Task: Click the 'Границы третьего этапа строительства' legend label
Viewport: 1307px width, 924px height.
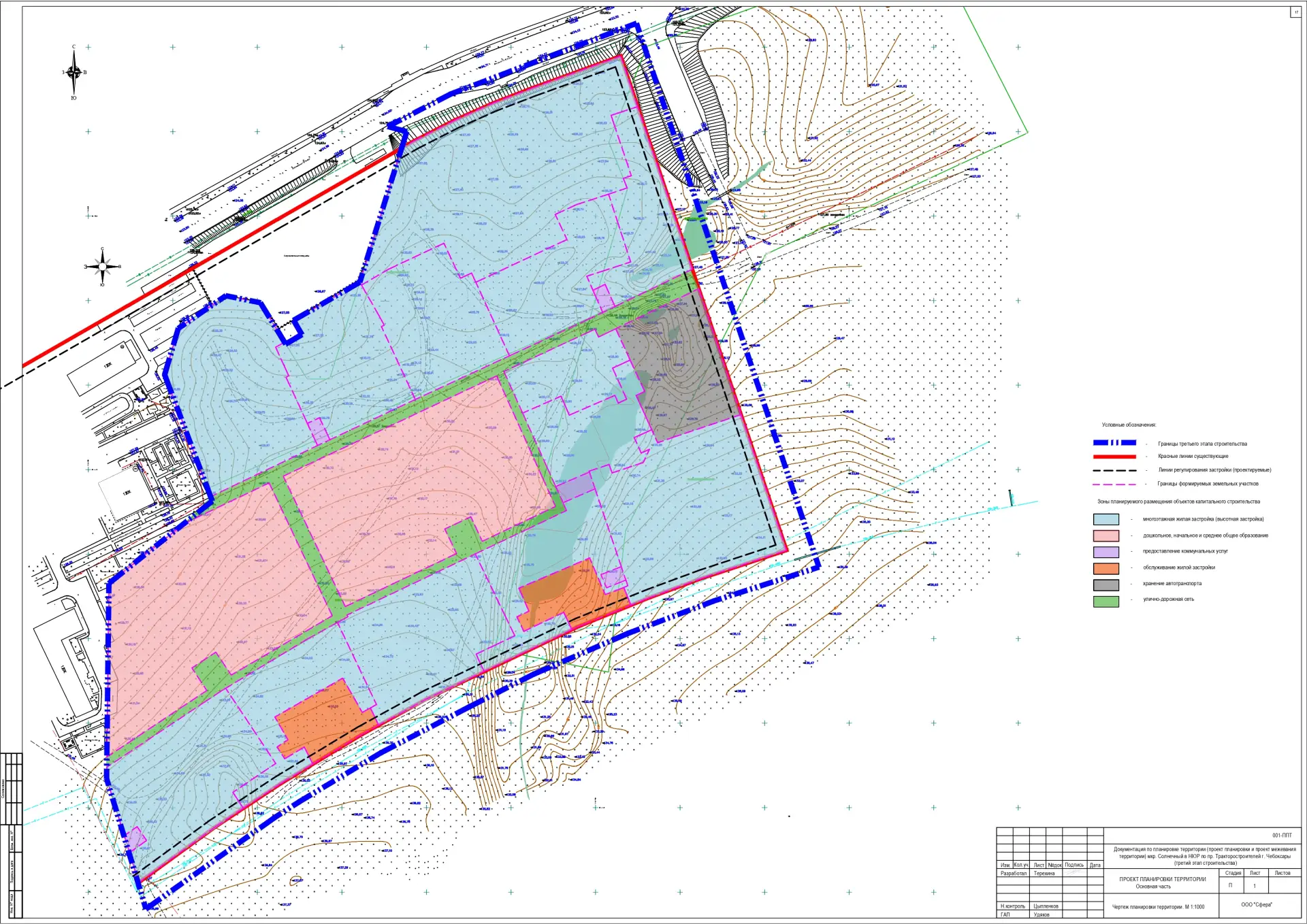Action: coord(1202,444)
